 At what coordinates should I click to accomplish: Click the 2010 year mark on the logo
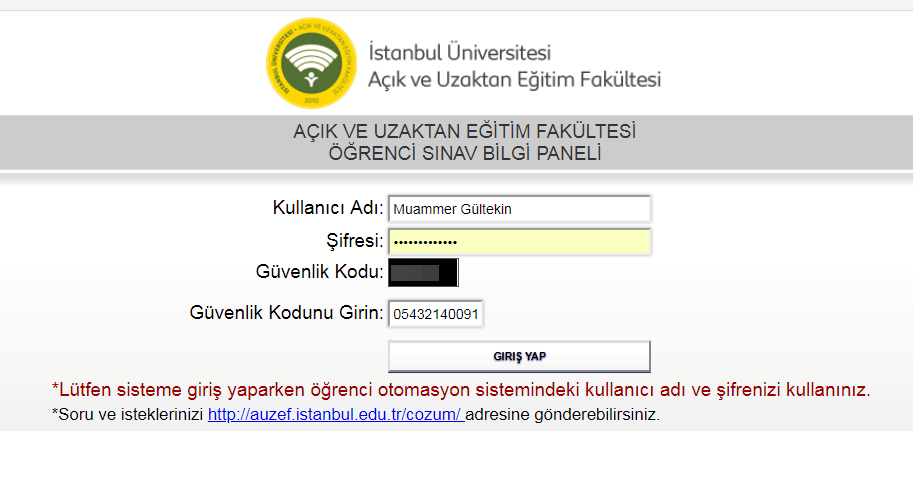[x=312, y=101]
